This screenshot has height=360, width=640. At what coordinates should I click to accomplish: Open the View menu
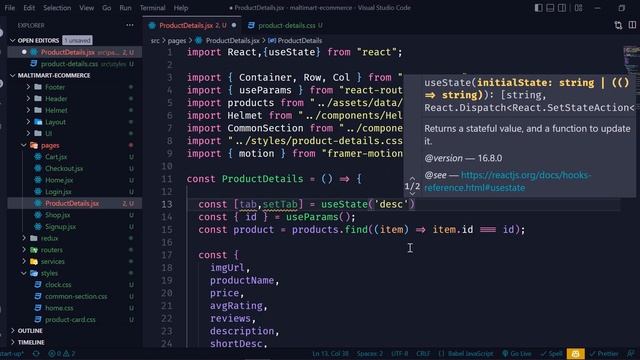click(87, 8)
